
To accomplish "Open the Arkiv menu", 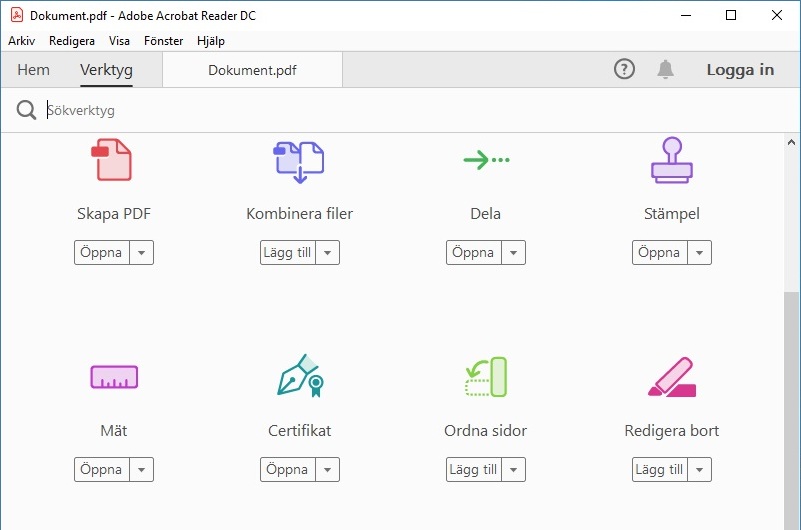I will click(21, 41).
